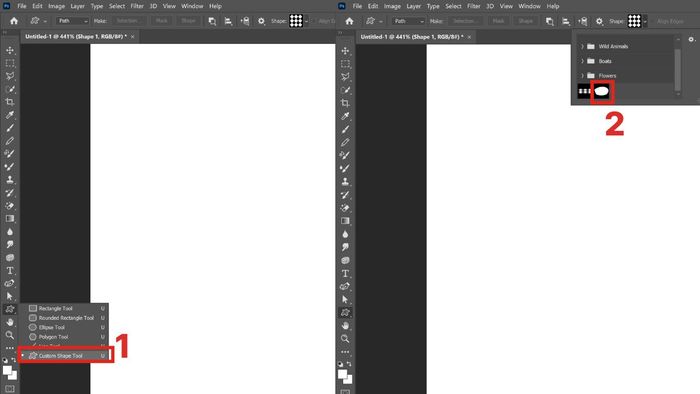Close Untitled-1 tab in right window
Viewport: 700px width, 394px height.
pos(469,37)
